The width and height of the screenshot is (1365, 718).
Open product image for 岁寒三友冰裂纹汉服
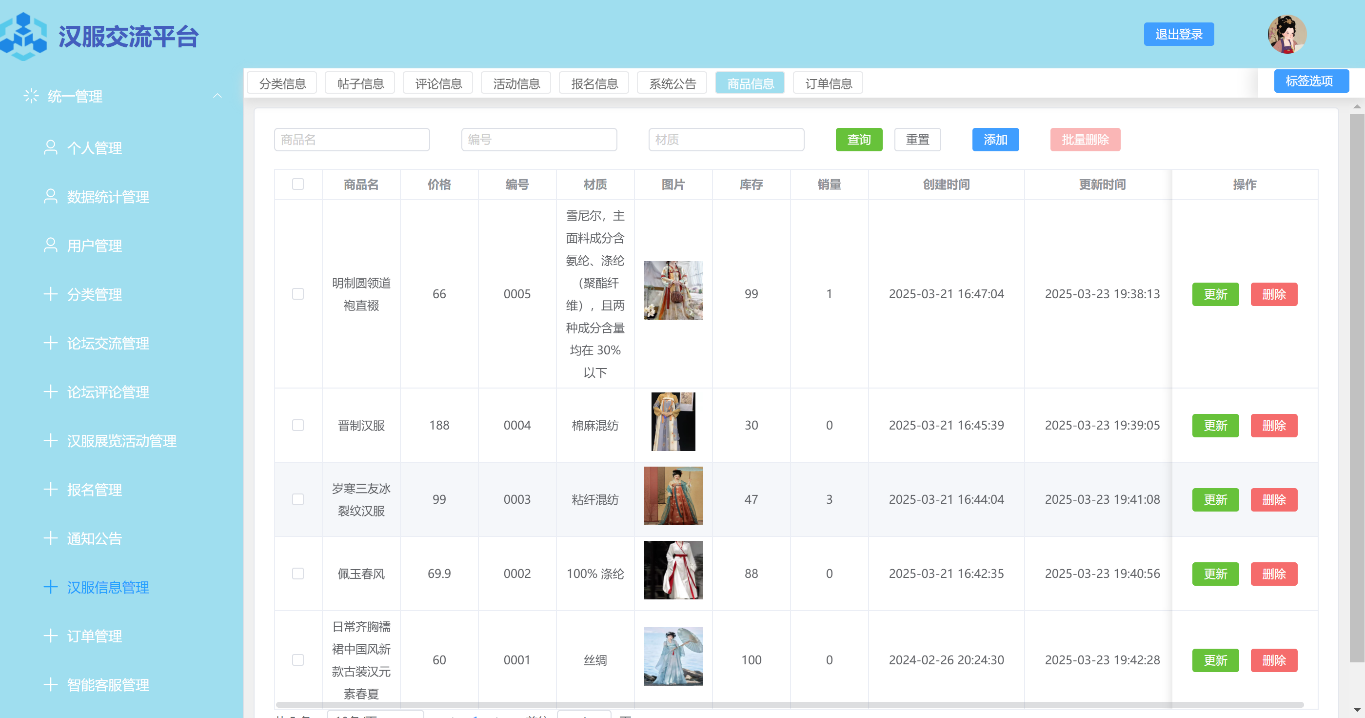point(673,496)
